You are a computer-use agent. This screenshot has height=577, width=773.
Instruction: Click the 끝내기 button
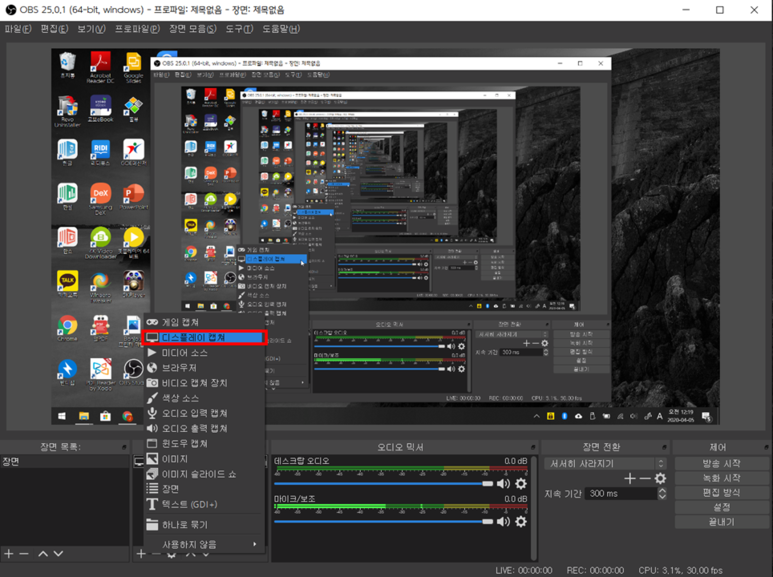(x=721, y=522)
